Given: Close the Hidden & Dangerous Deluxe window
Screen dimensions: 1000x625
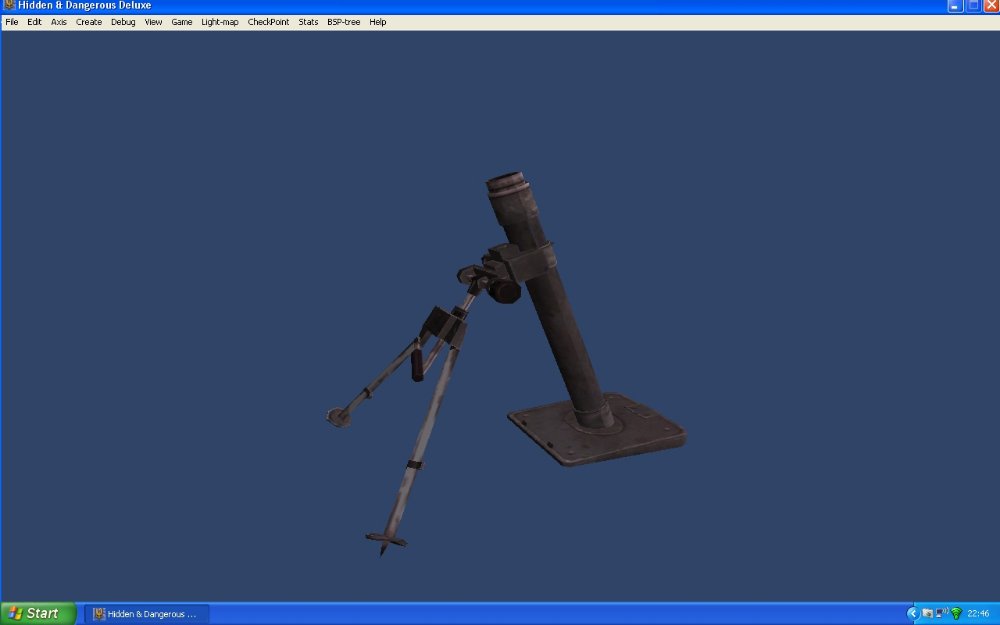Looking at the screenshot, I should point(992,6).
